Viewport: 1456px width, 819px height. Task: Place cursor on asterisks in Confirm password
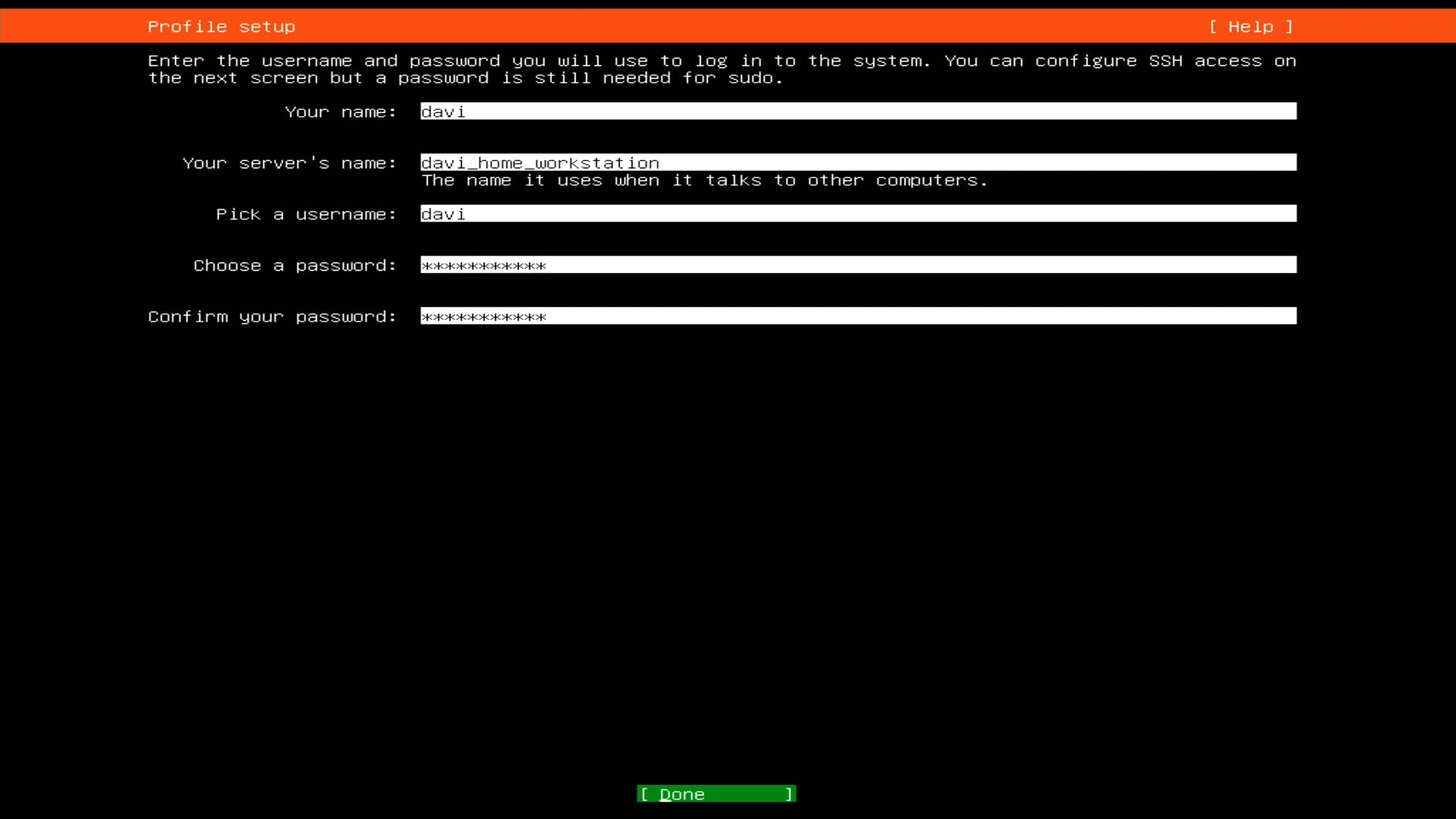(483, 317)
